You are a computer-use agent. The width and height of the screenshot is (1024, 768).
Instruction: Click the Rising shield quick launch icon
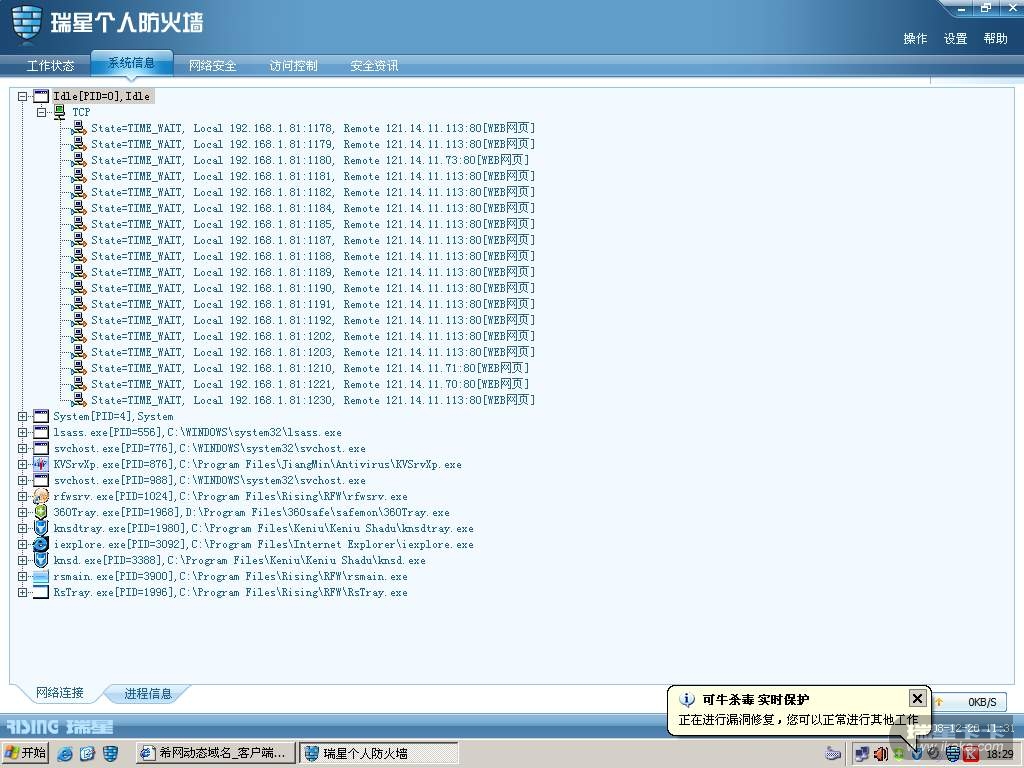[110, 754]
